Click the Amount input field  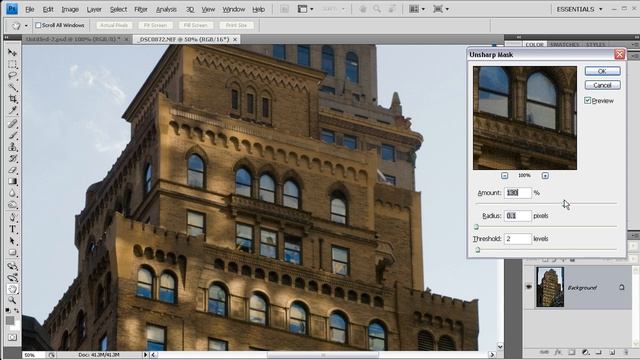pyautogui.click(x=518, y=193)
